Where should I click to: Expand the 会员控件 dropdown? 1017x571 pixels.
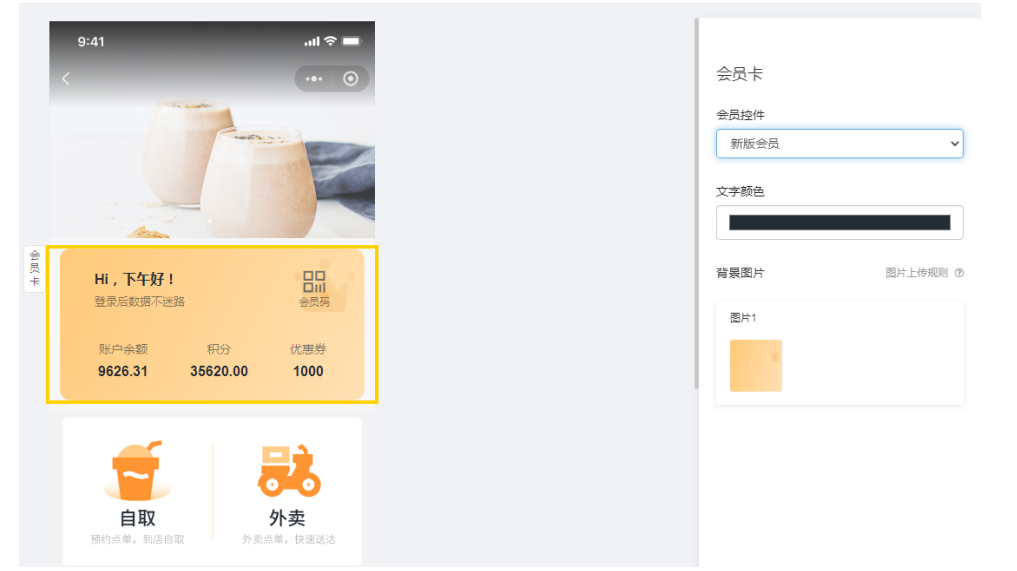point(839,143)
